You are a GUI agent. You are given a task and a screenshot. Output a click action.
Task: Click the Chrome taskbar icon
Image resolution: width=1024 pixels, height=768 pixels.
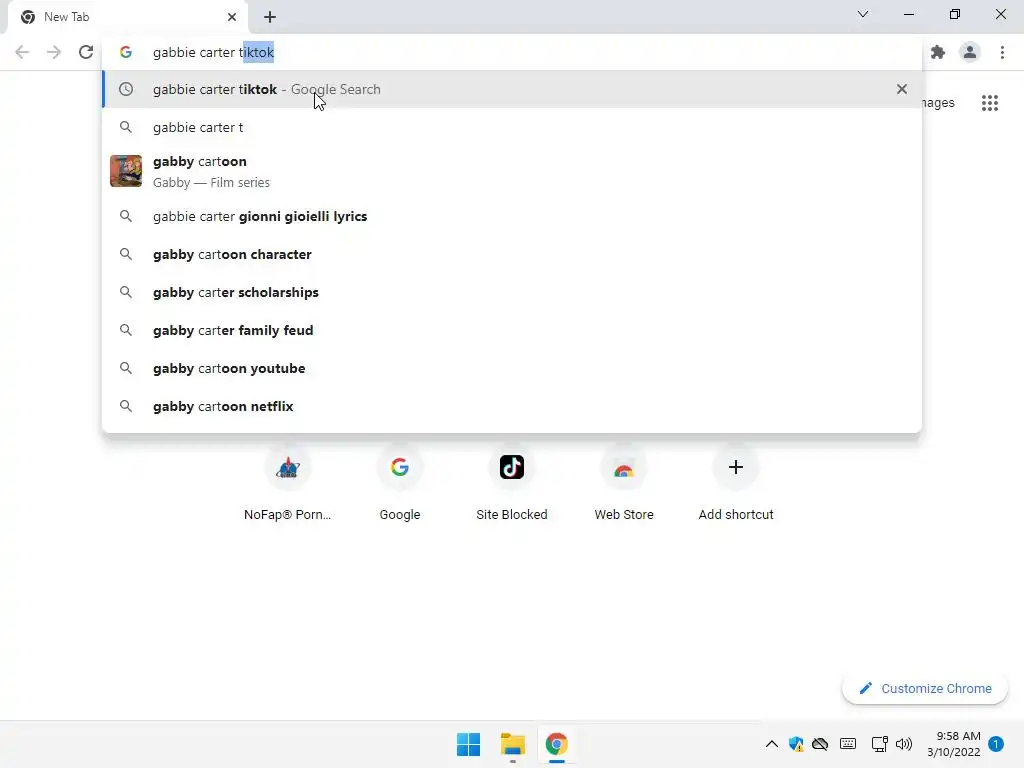click(x=556, y=744)
